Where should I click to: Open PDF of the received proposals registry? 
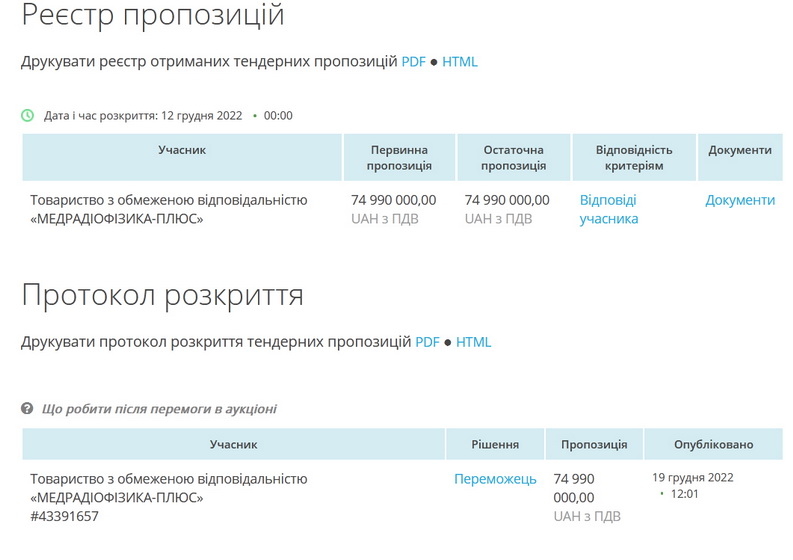pyautogui.click(x=413, y=62)
